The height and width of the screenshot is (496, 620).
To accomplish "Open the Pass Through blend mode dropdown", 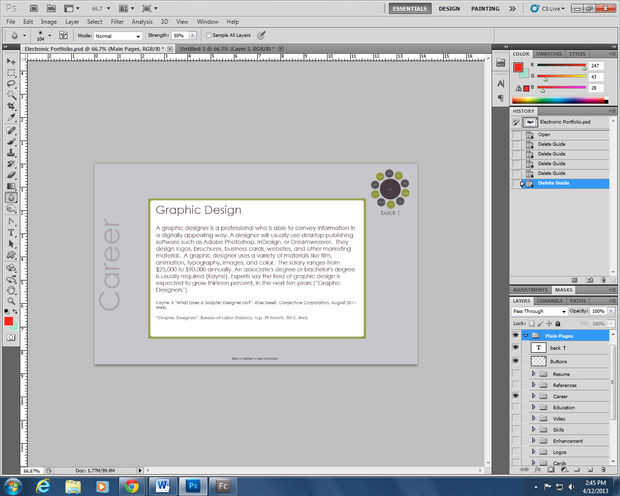I will (x=538, y=311).
